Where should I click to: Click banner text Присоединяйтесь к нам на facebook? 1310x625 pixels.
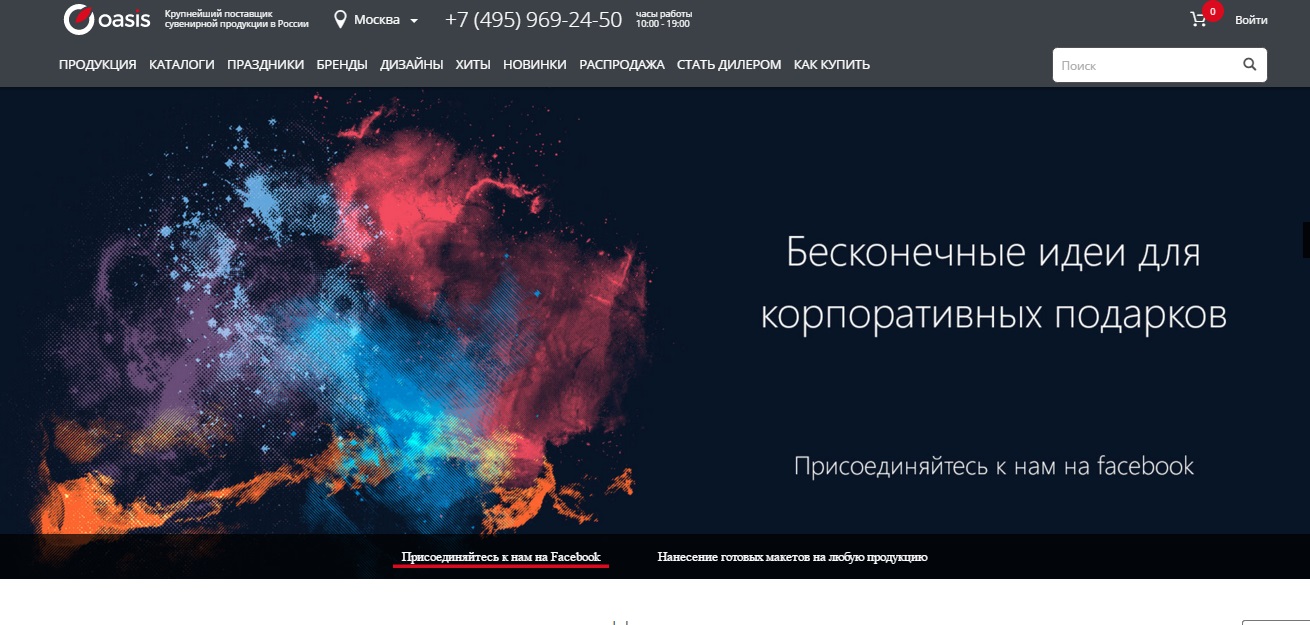pyautogui.click(x=994, y=466)
